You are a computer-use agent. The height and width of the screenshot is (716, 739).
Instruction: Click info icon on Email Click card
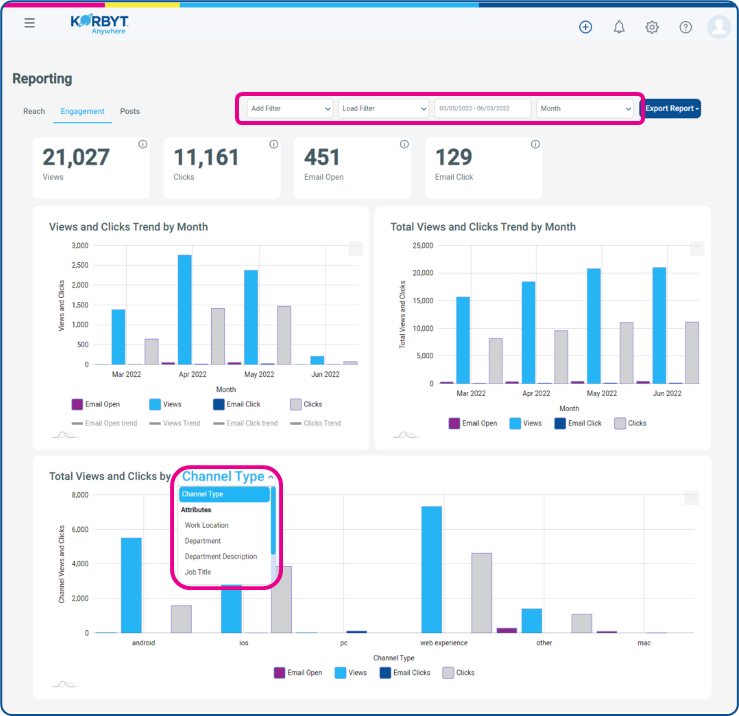coord(535,144)
